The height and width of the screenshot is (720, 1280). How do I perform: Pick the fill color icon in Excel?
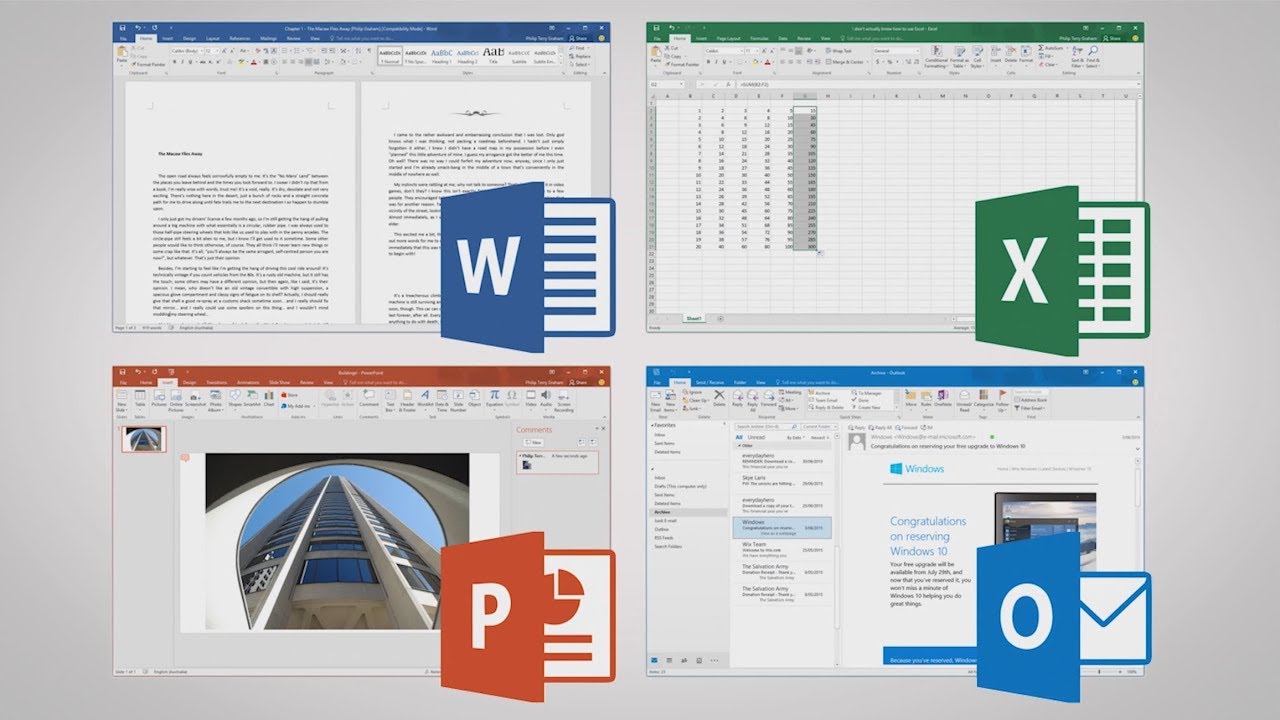click(754, 62)
